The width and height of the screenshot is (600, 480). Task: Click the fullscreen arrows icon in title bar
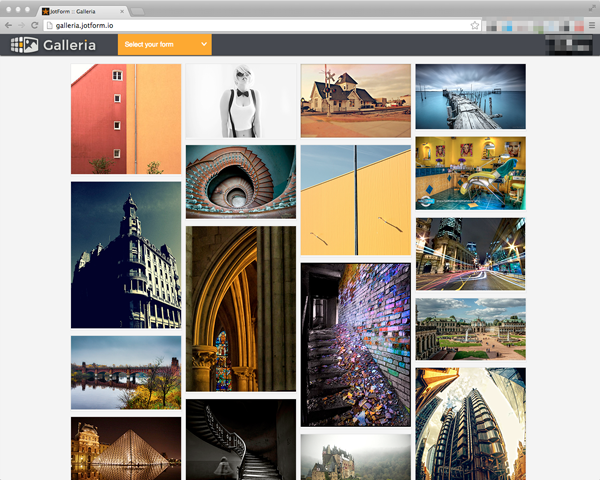point(592,8)
